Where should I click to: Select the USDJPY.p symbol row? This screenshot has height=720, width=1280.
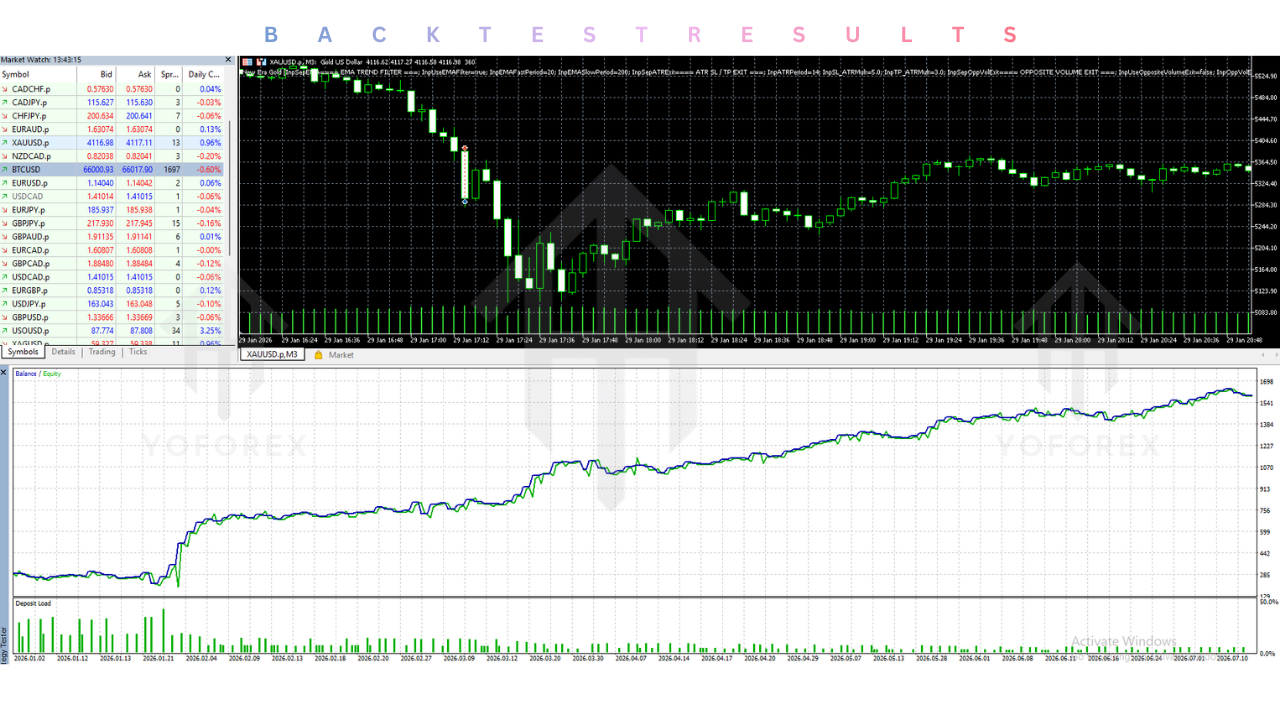tap(112, 304)
